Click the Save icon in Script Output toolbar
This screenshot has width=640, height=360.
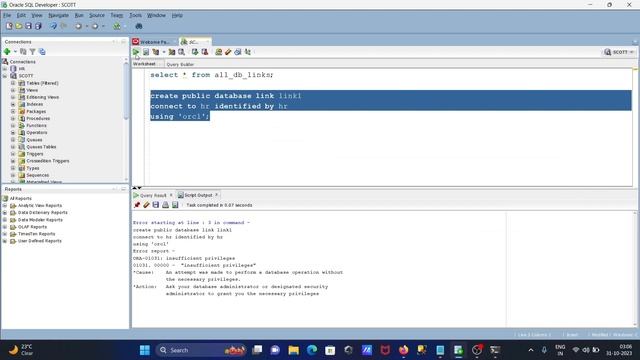[x=156, y=205]
